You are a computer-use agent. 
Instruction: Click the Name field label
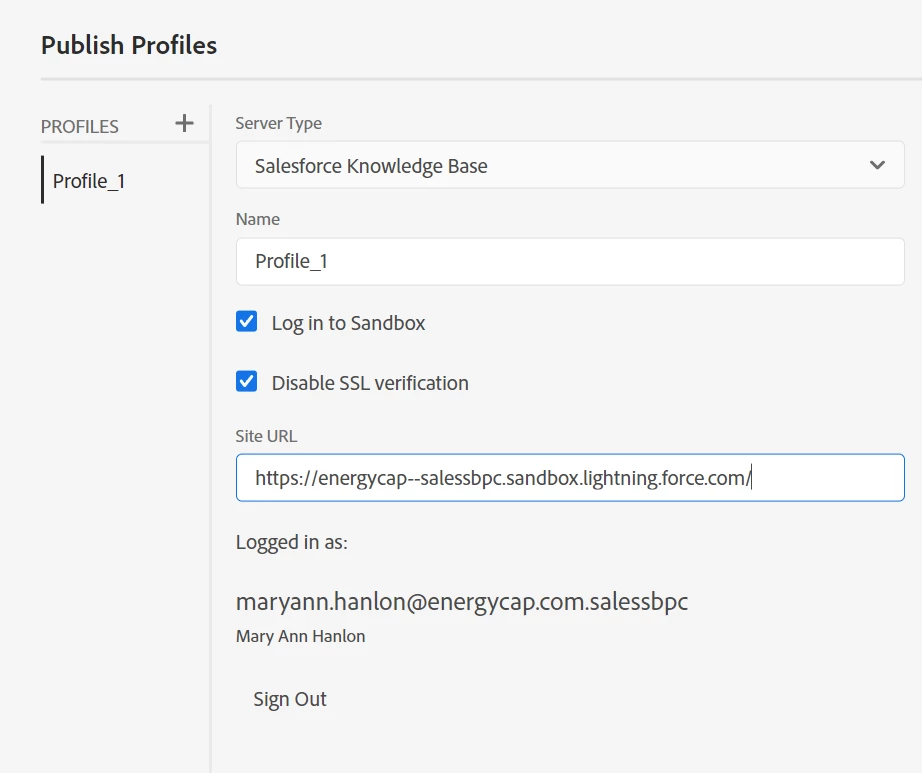pyautogui.click(x=258, y=219)
